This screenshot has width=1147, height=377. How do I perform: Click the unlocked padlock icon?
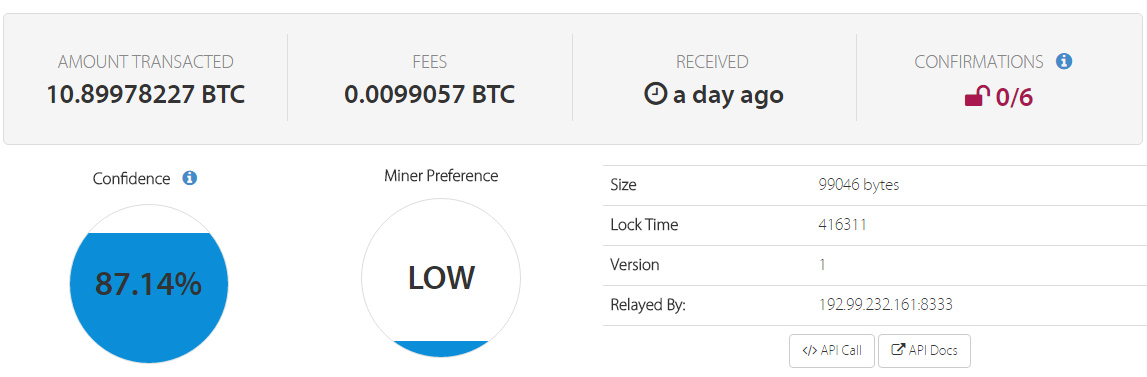pyautogui.click(x=977, y=96)
